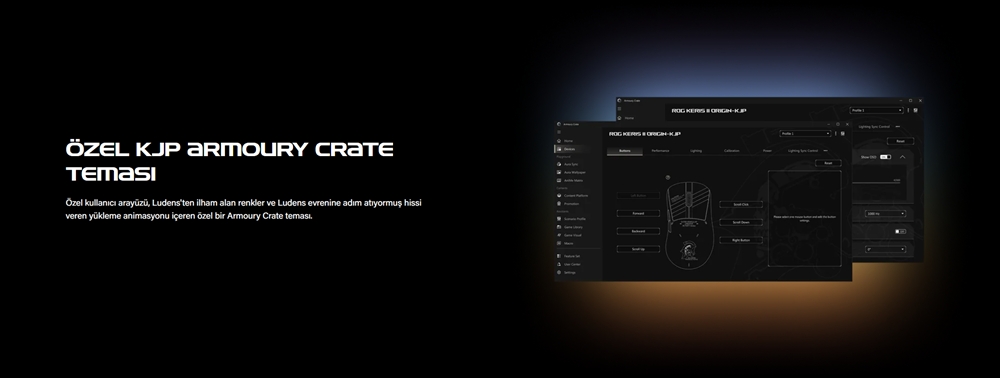Open 1000 Hz polling rate dropdown

coord(885,214)
